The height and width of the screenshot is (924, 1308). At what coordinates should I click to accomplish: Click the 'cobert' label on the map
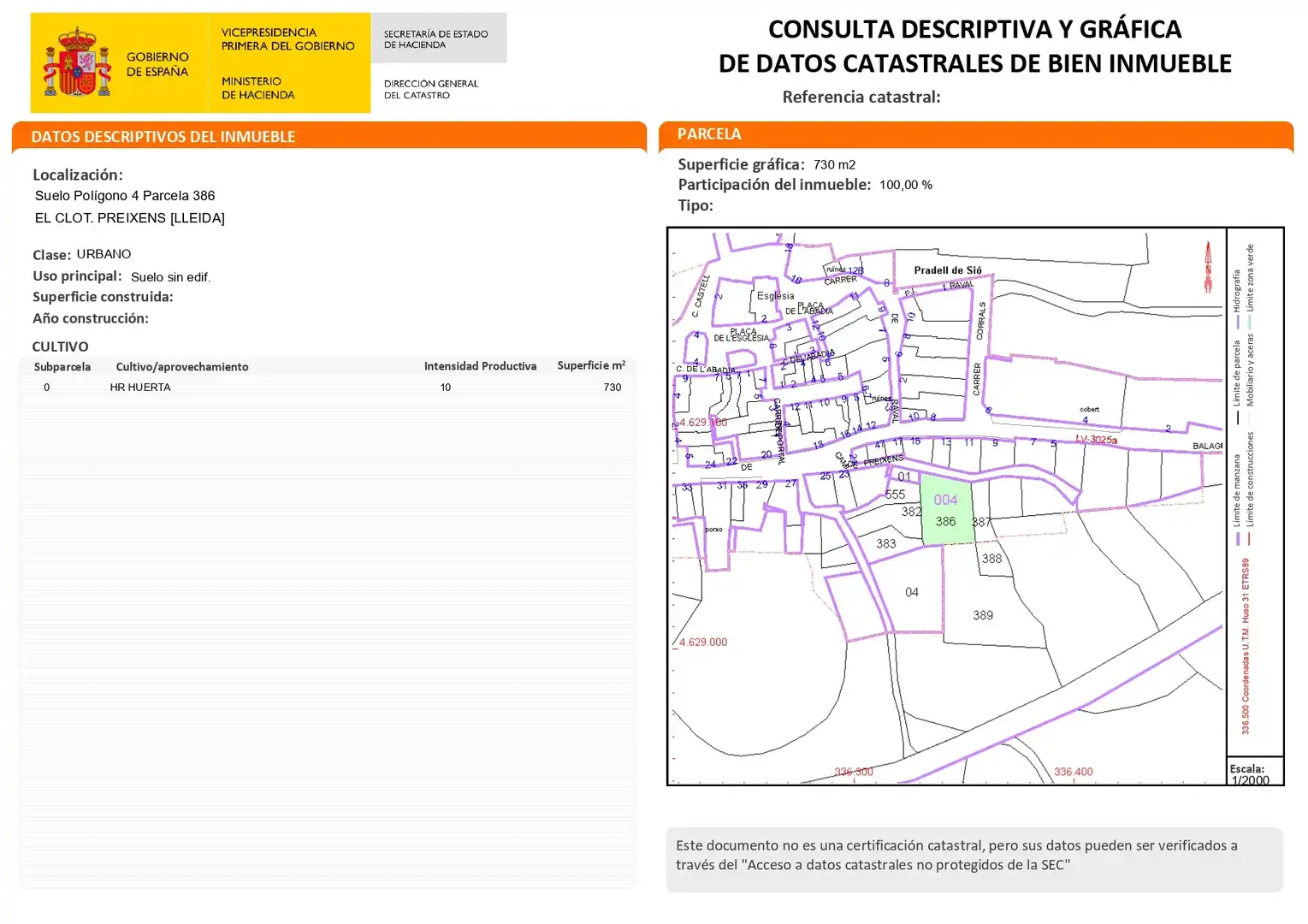pos(1089,409)
